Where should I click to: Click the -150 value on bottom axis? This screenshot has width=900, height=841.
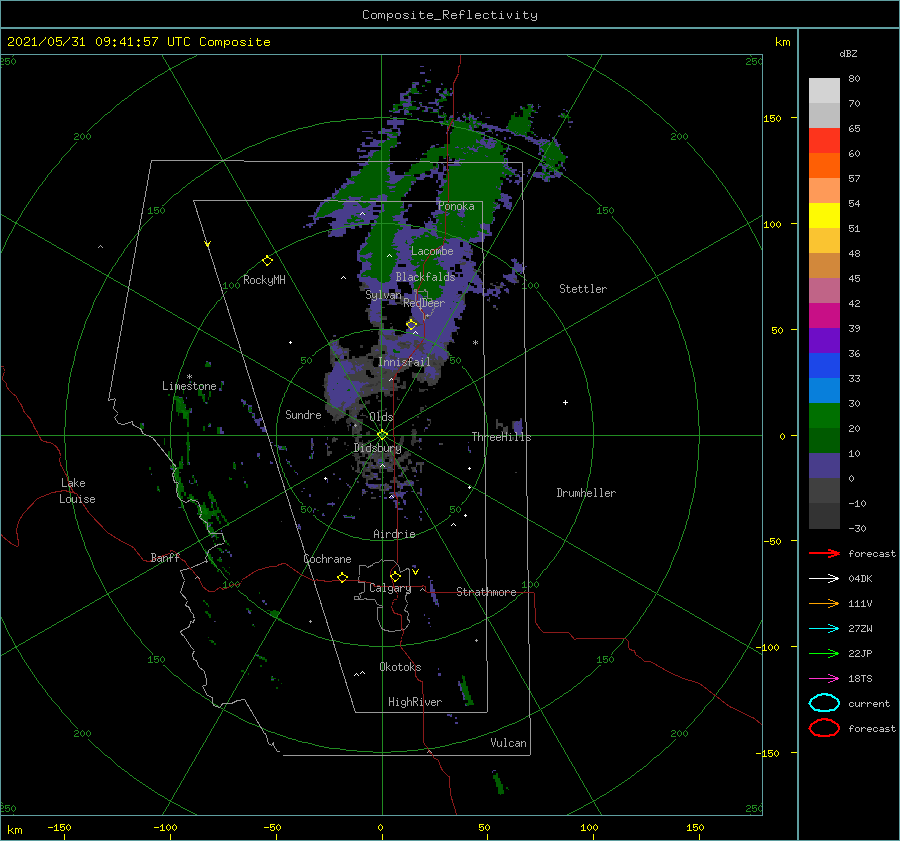point(59,827)
